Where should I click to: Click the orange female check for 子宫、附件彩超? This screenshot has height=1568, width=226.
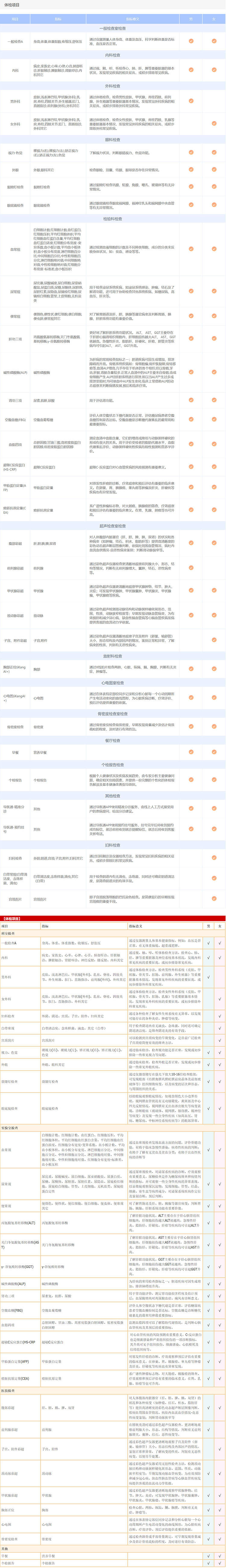[214, 640]
